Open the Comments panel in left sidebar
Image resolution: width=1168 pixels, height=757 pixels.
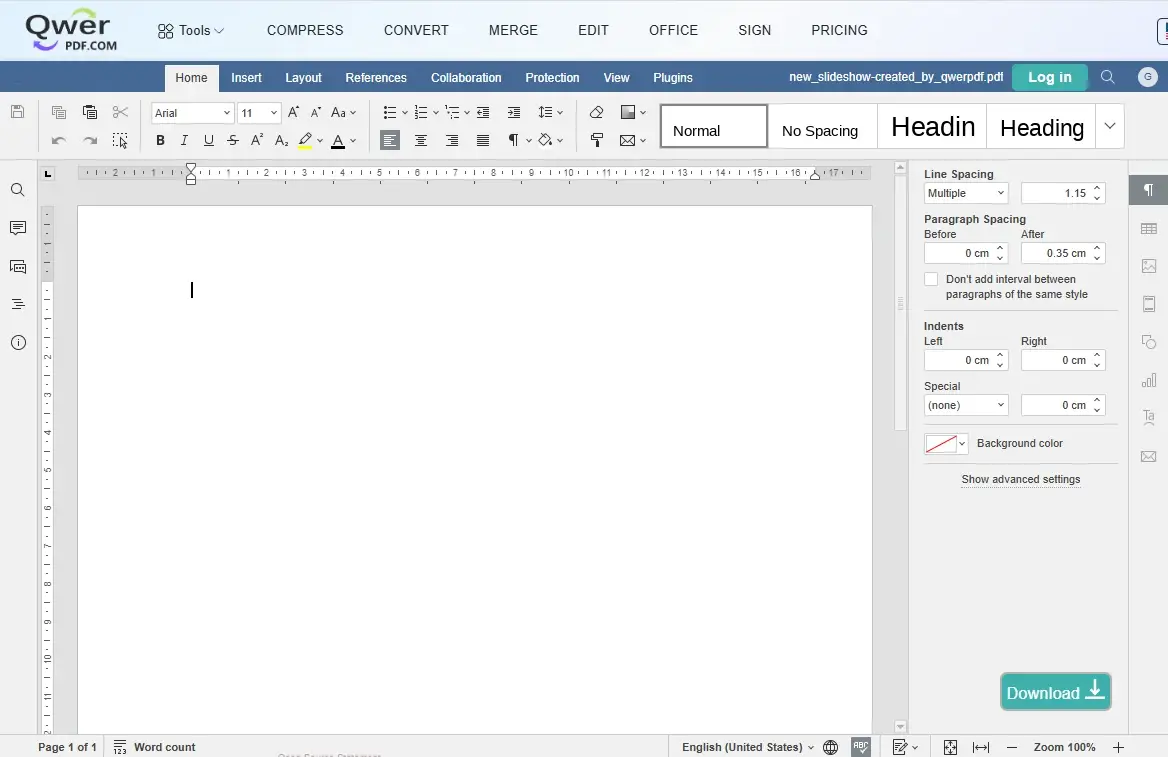(18, 228)
